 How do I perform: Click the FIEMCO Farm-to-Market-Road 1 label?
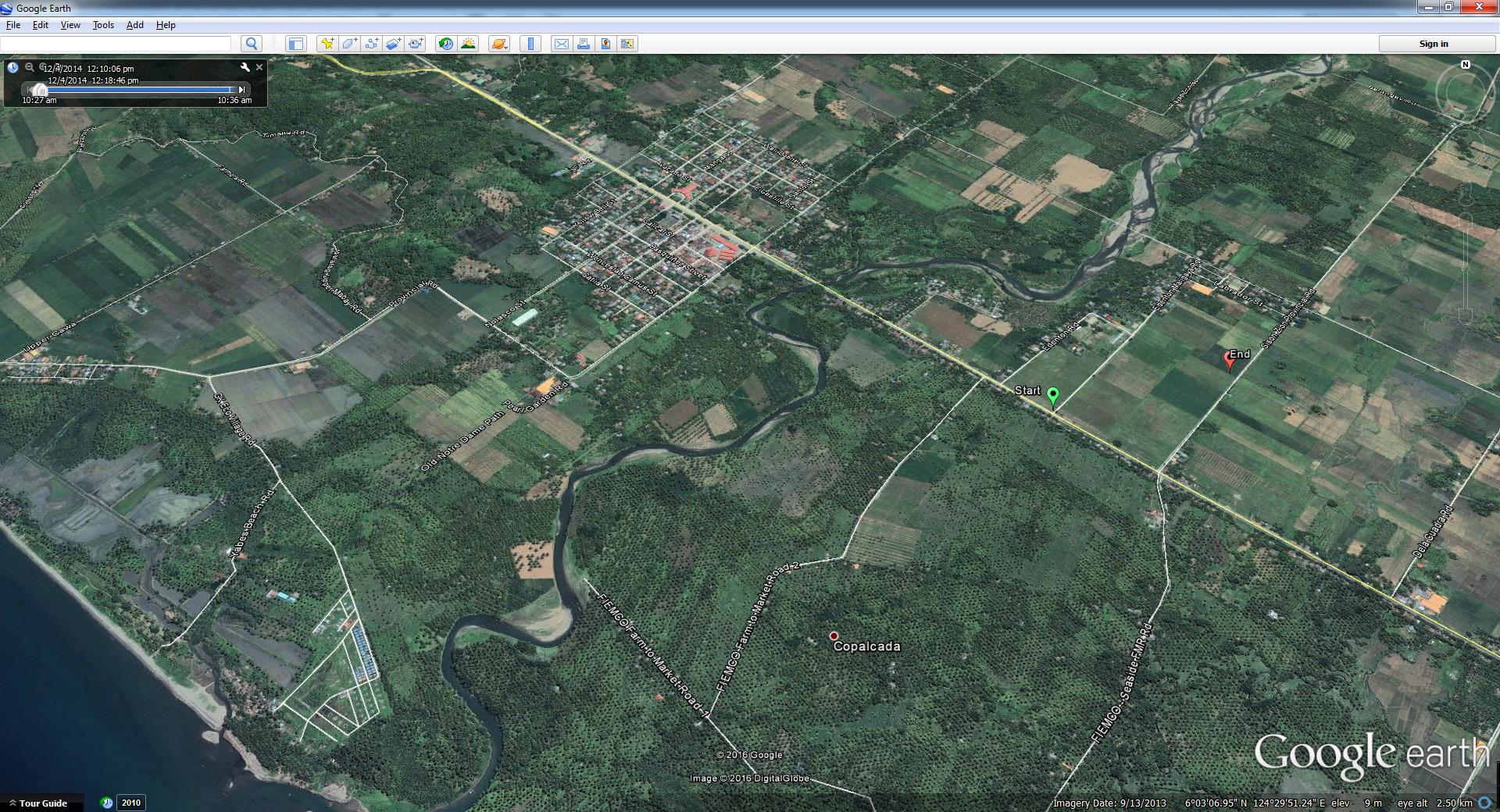653,656
